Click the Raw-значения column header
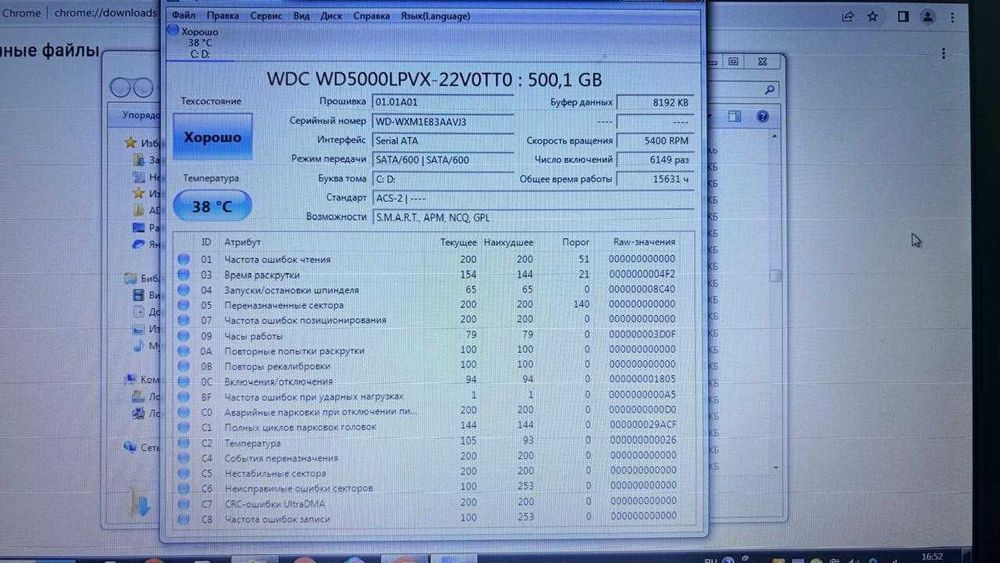1000x563 pixels. coord(643,242)
